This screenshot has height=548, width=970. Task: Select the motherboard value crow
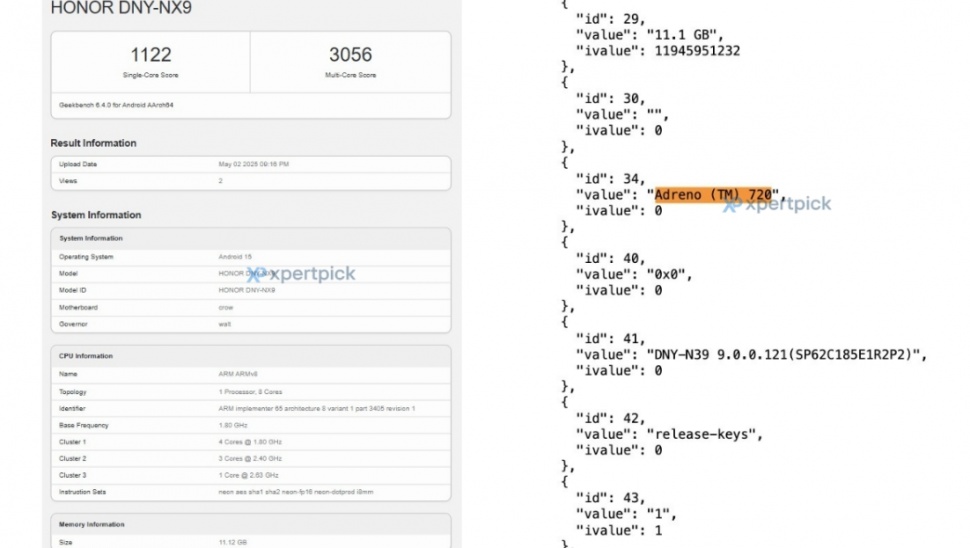(226, 307)
